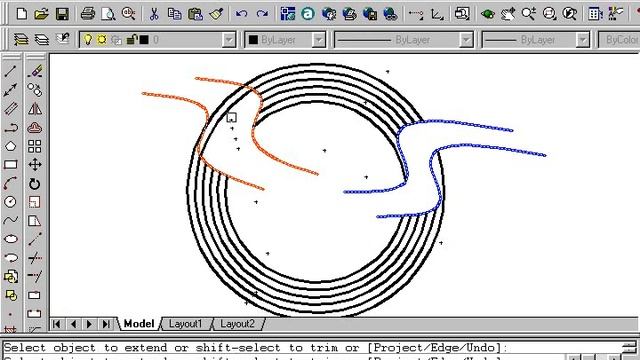
Task: Toggle layer 0 freeze/thaw sun icon
Action: pyautogui.click(x=102, y=40)
